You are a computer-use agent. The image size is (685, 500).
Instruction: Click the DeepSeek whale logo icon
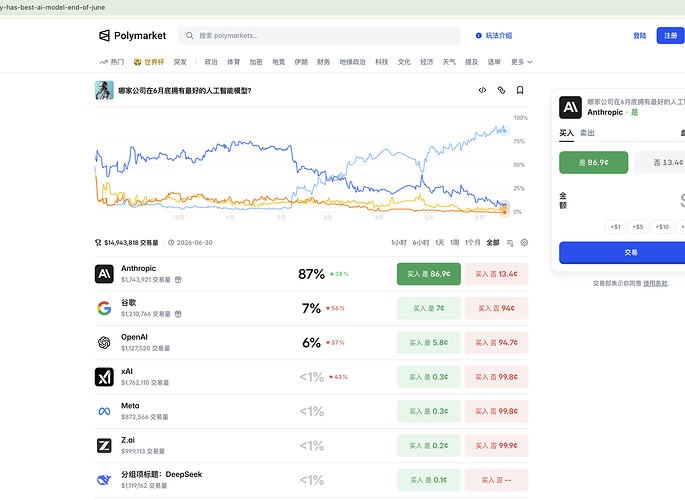[104, 480]
